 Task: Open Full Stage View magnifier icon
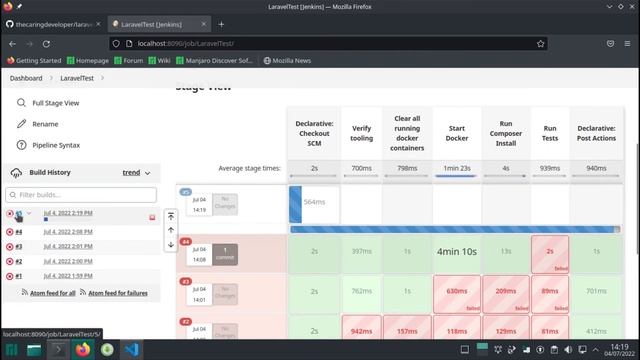pyautogui.click(x=21, y=103)
